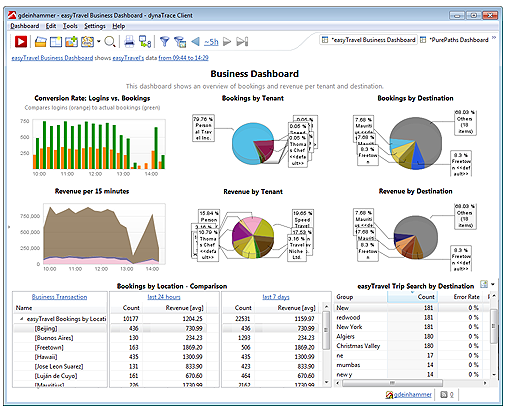The image size is (509, 410).
Task: Click the ~5h timeframe link in the toolbar
Action: (211, 42)
